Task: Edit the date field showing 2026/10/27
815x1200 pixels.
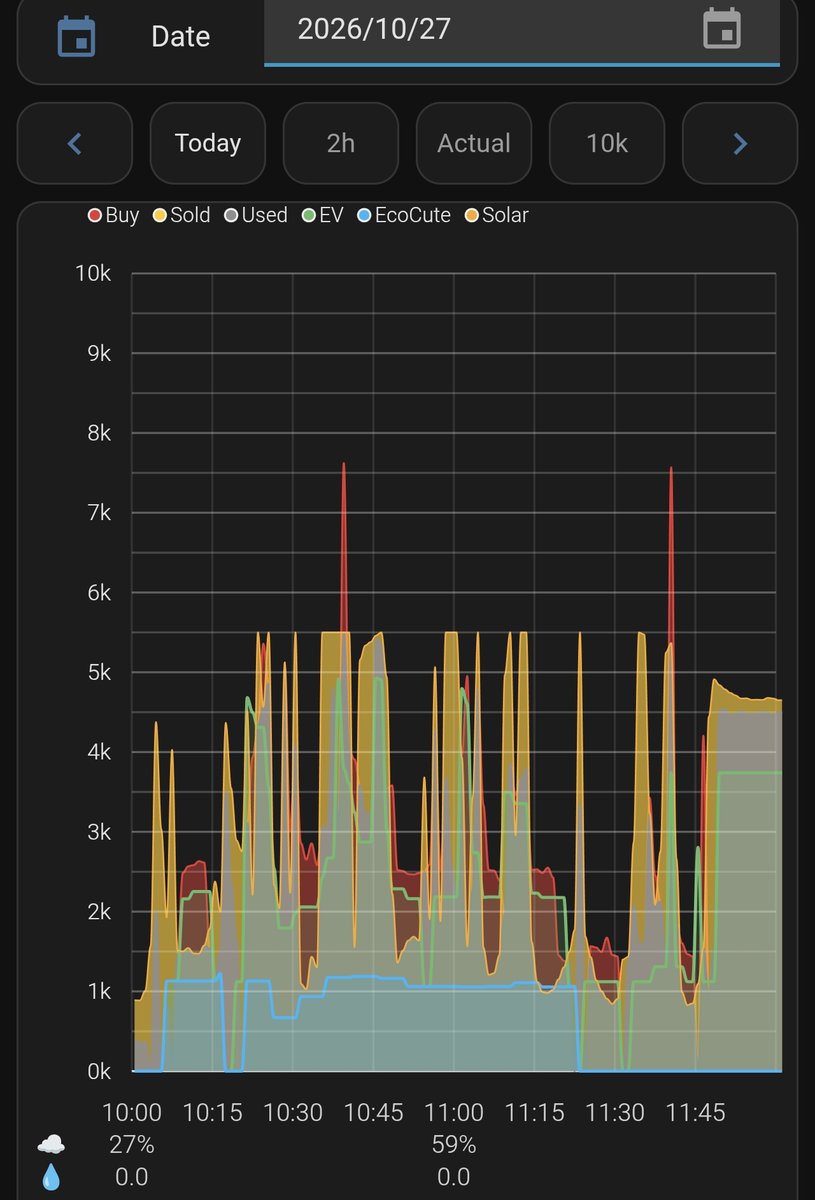Action: 522,31
